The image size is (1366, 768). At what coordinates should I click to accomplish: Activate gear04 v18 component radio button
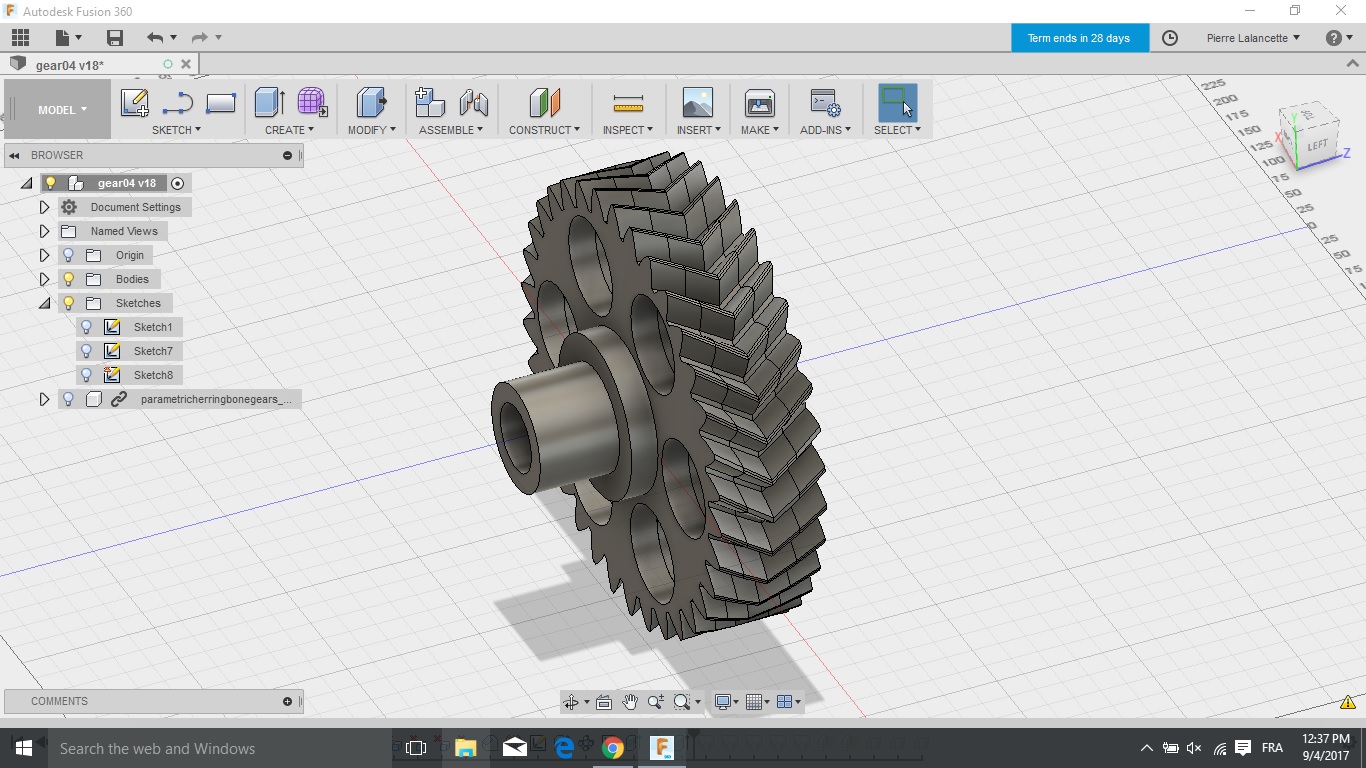point(178,183)
